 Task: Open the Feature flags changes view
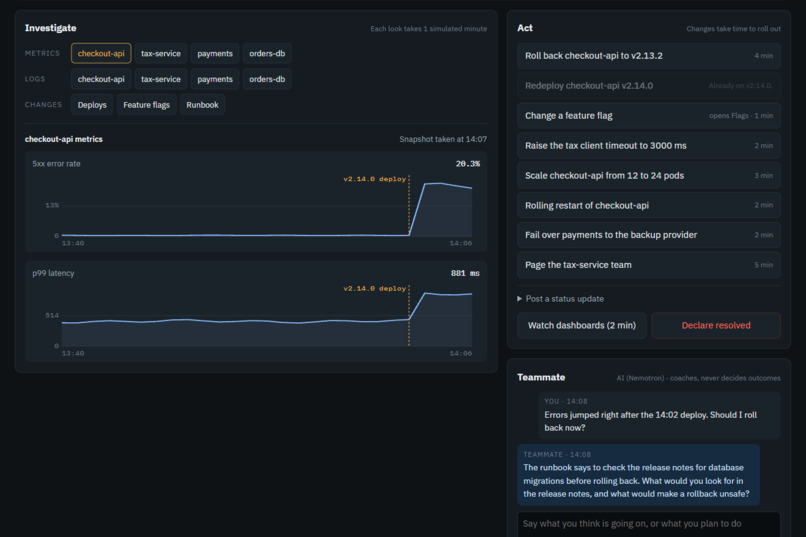pos(146,105)
